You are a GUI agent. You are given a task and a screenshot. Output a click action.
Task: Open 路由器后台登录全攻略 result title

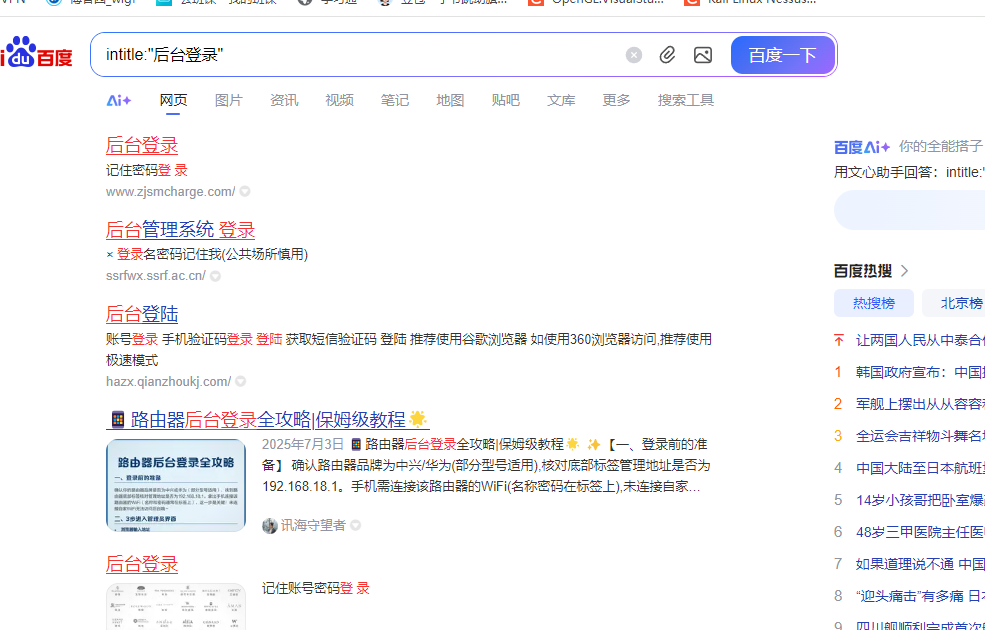[268, 420]
